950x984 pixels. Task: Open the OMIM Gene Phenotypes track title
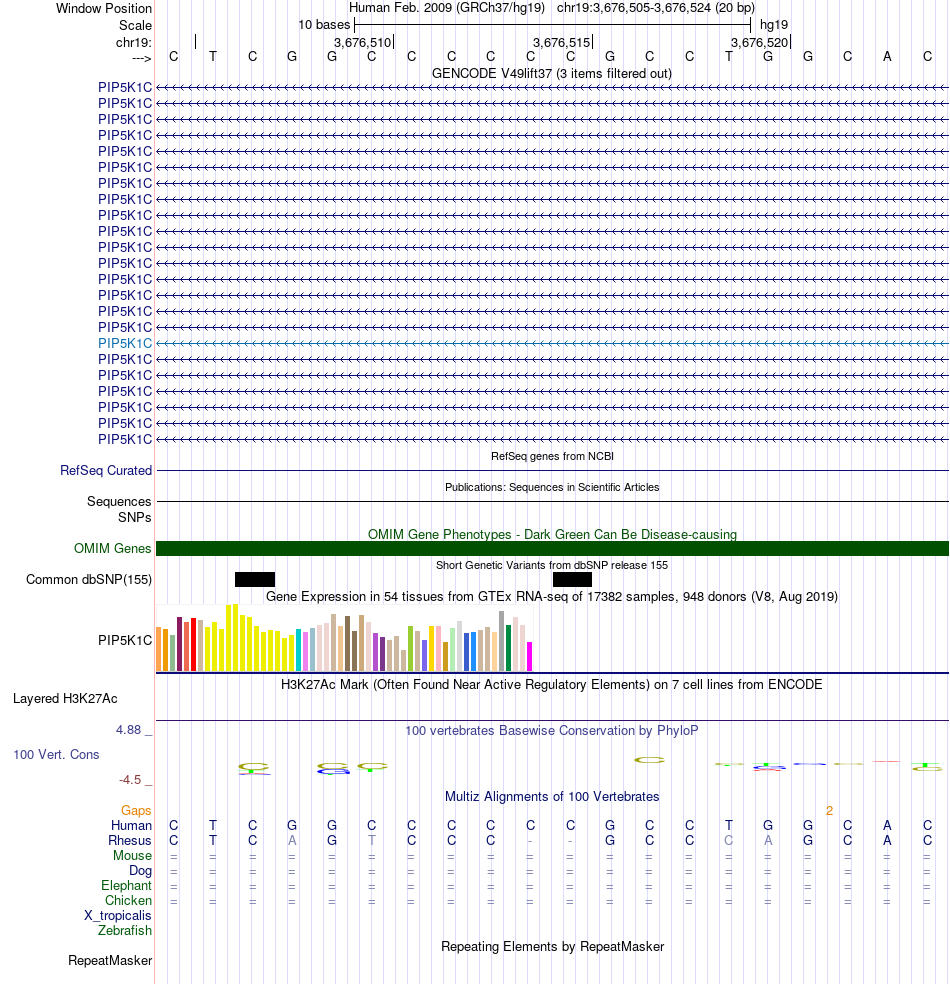552,535
